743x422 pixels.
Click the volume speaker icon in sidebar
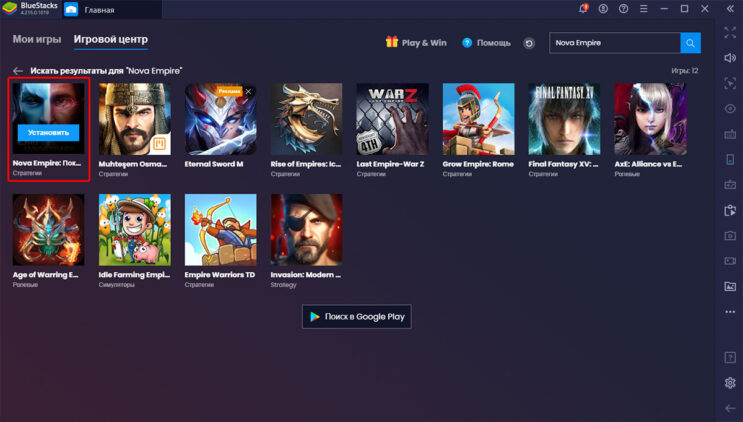pyautogui.click(x=730, y=59)
